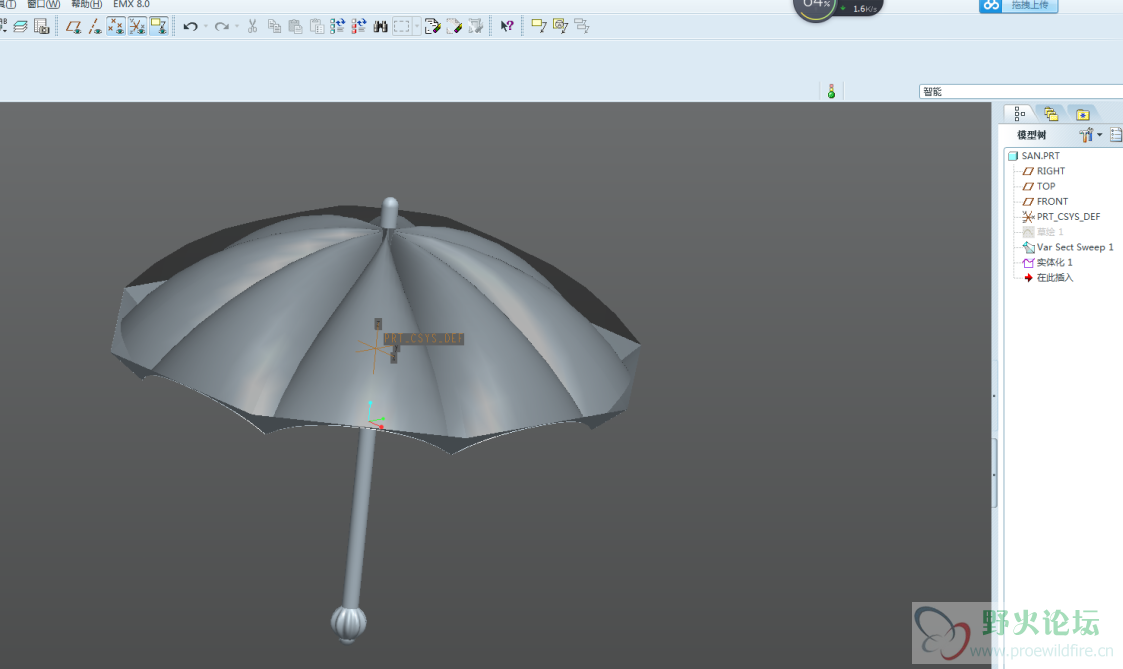Screen dimensions: 1123x669
Task: Click the navigator panel collapse handle
Action: [x=994, y=473]
